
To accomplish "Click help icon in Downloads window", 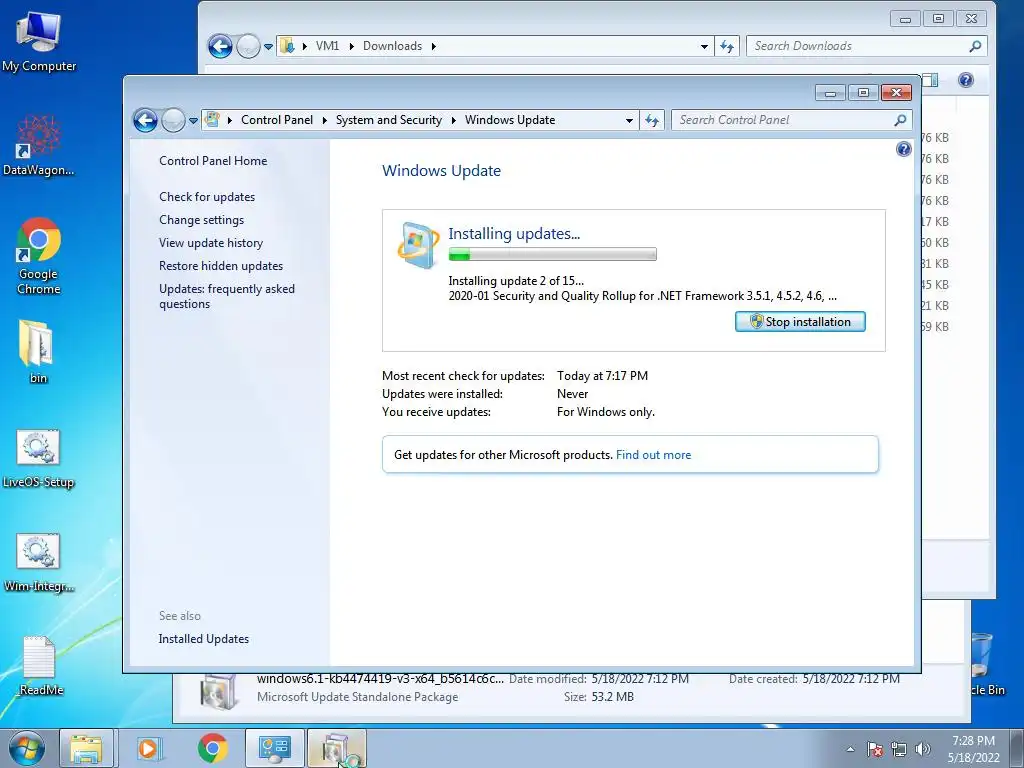I will (966, 80).
